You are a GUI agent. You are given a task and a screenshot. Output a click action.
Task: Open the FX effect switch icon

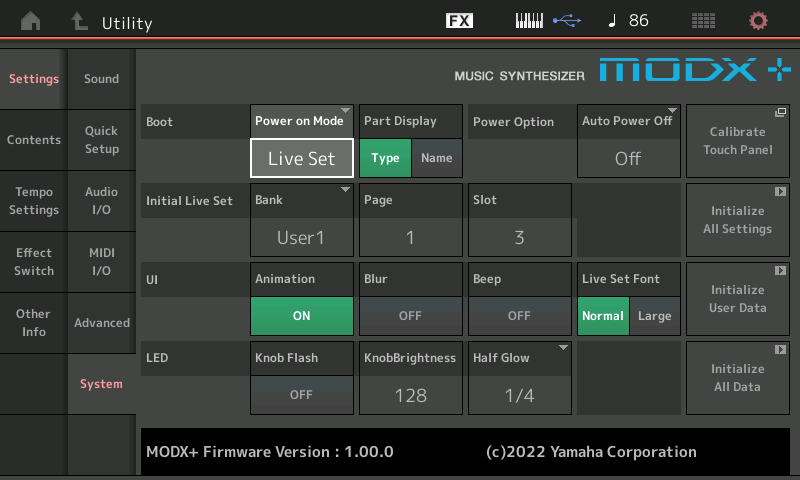[459, 21]
